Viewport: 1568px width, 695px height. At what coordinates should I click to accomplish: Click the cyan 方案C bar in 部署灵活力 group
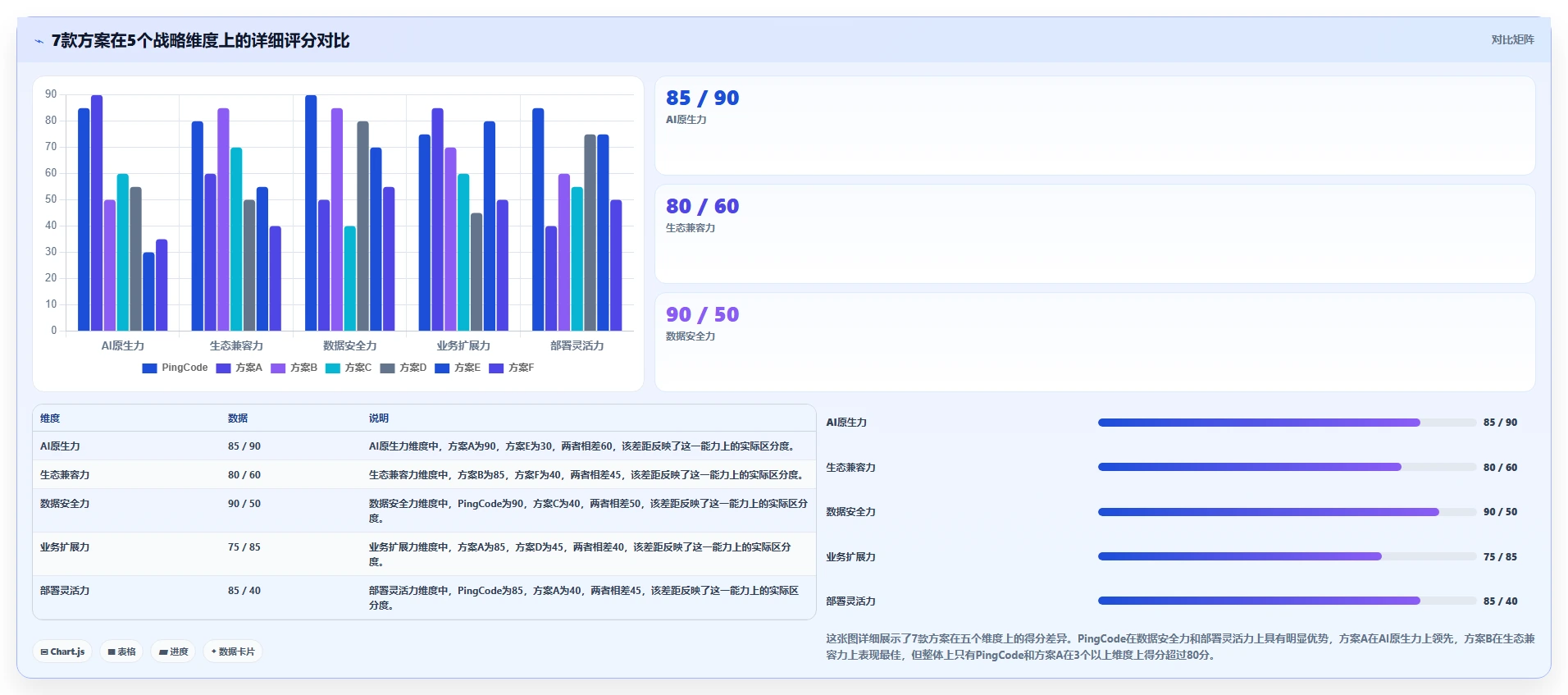pos(577,259)
